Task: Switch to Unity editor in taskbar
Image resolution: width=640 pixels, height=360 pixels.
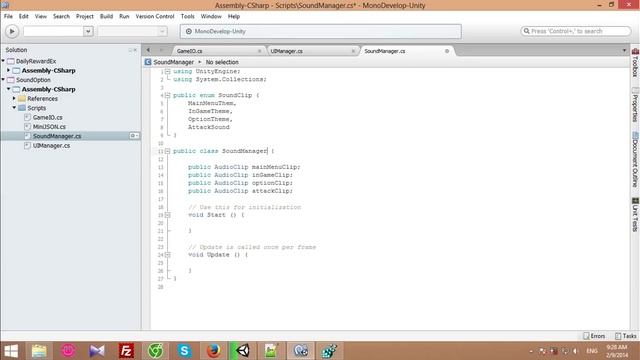Action: (242, 351)
